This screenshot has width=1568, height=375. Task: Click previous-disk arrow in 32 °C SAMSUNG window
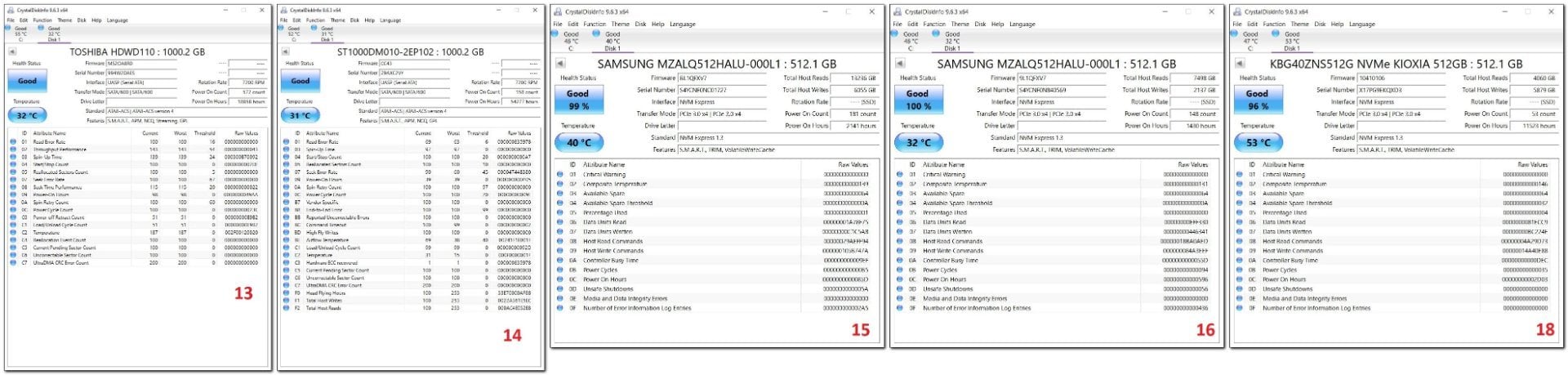pyautogui.click(x=899, y=63)
